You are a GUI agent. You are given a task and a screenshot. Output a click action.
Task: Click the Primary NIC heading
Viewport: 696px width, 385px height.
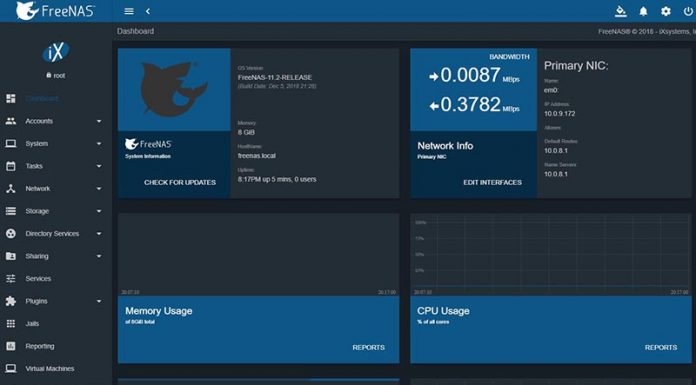pos(576,66)
